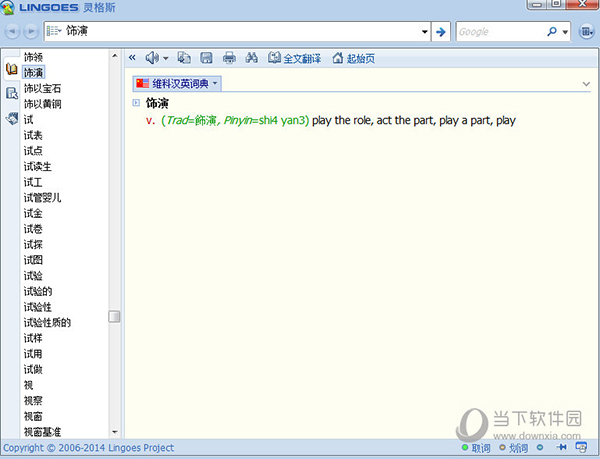This screenshot has width=600, height=459.
Task: Toggle 取词 cursor translation in status bar
Action: (x=476, y=448)
